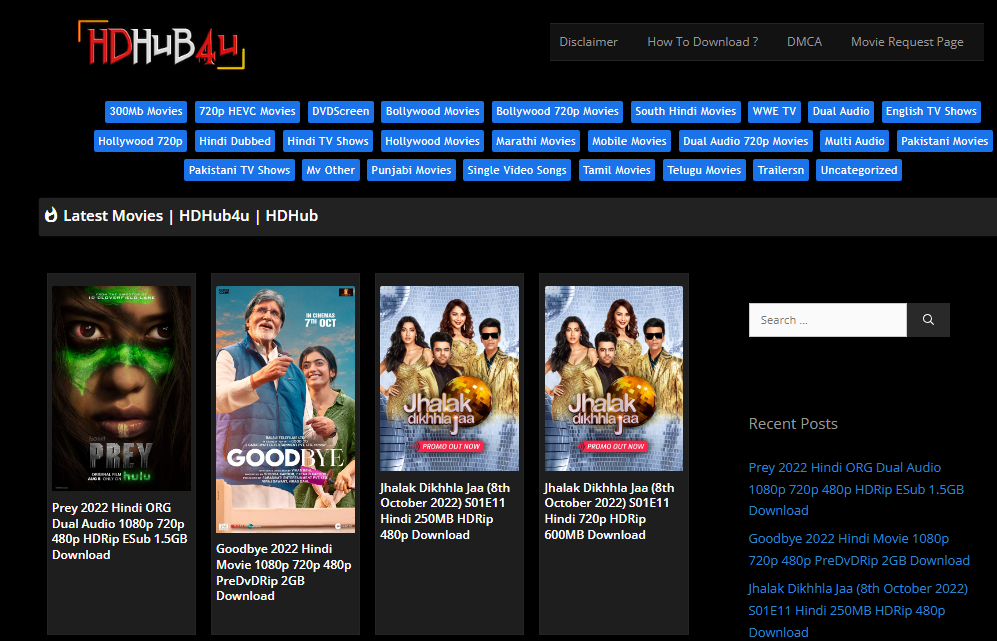Open the DVDScreen category

coord(341,111)
